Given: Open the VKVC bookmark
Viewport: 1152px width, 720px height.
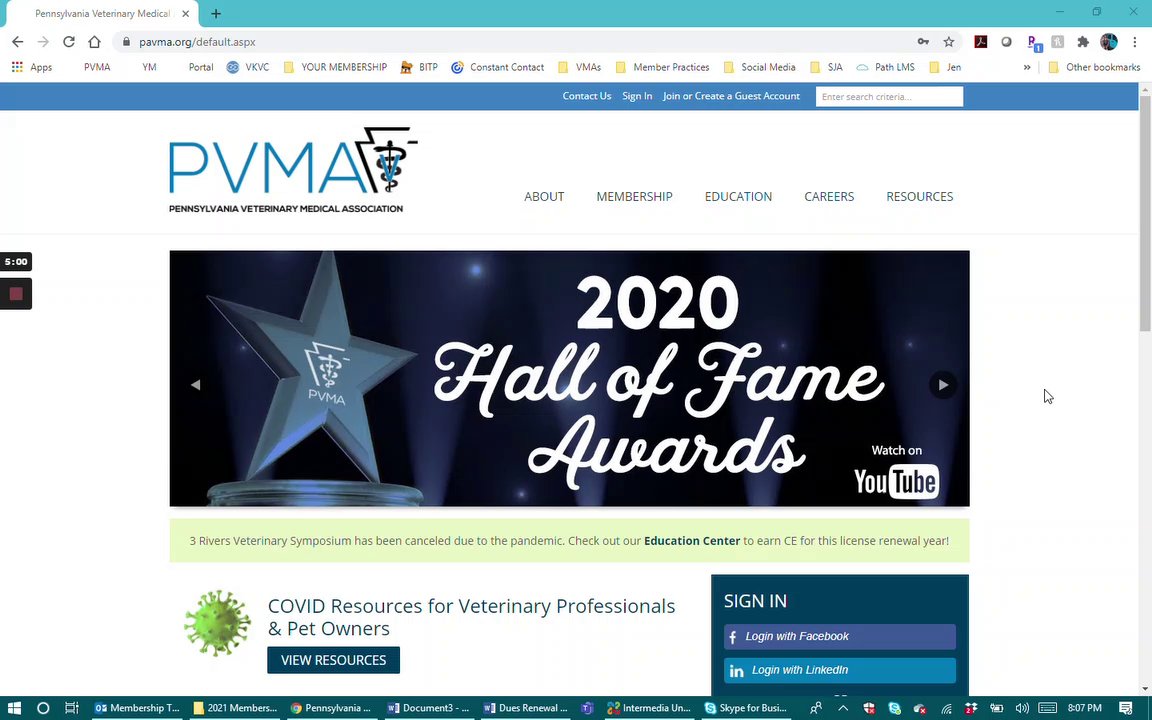Looking at the screenshot, I should point(248,67).
